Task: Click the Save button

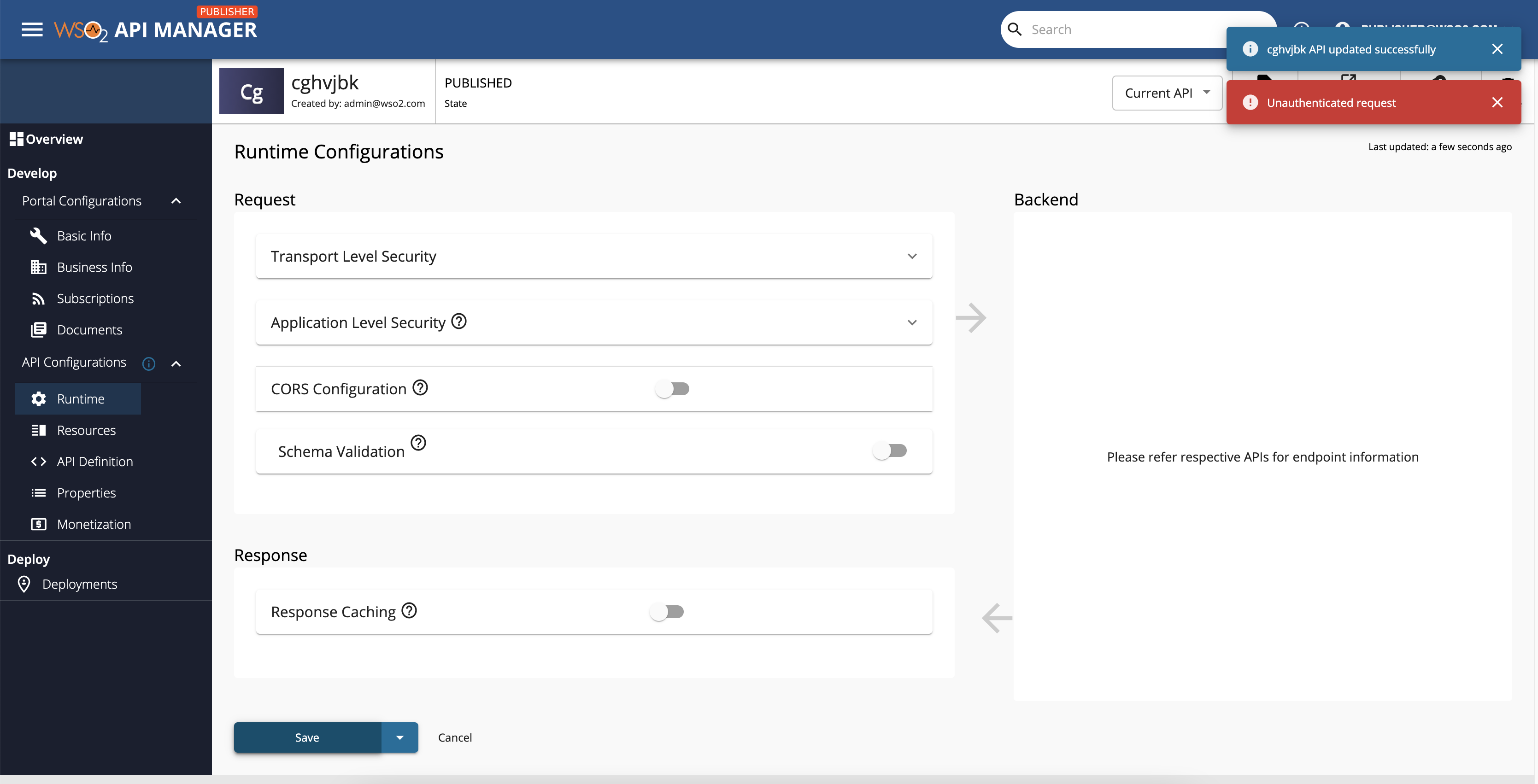Action: [x=307, y=737]
